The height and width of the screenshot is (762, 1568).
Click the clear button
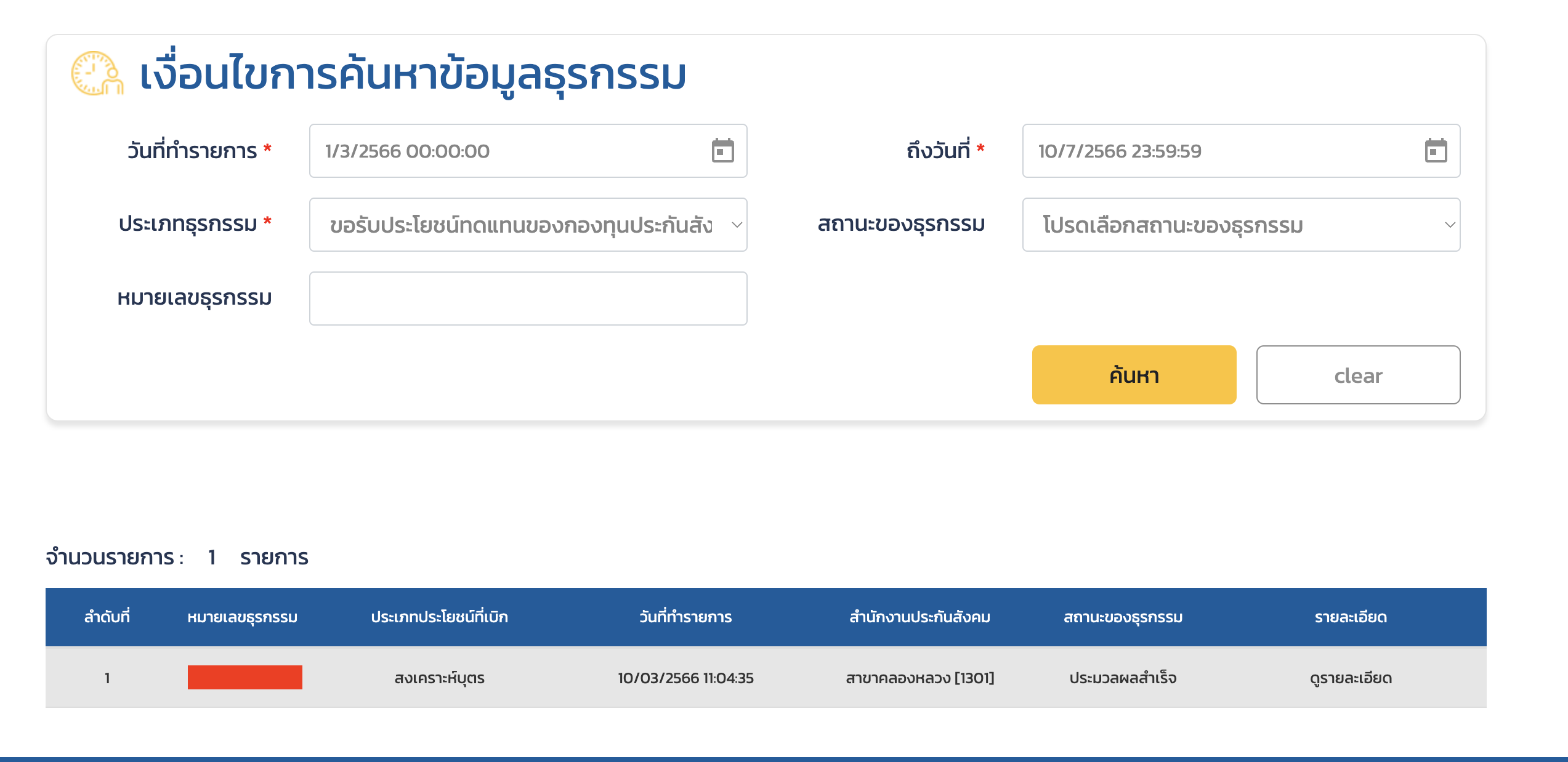click(x=1358, y=375)
